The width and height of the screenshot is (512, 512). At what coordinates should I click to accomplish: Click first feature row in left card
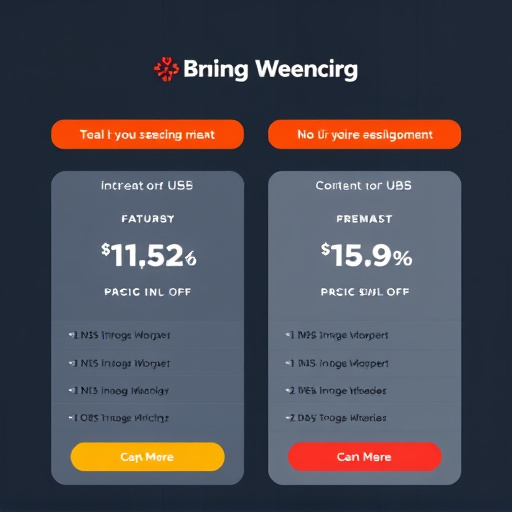coord(147,335)
